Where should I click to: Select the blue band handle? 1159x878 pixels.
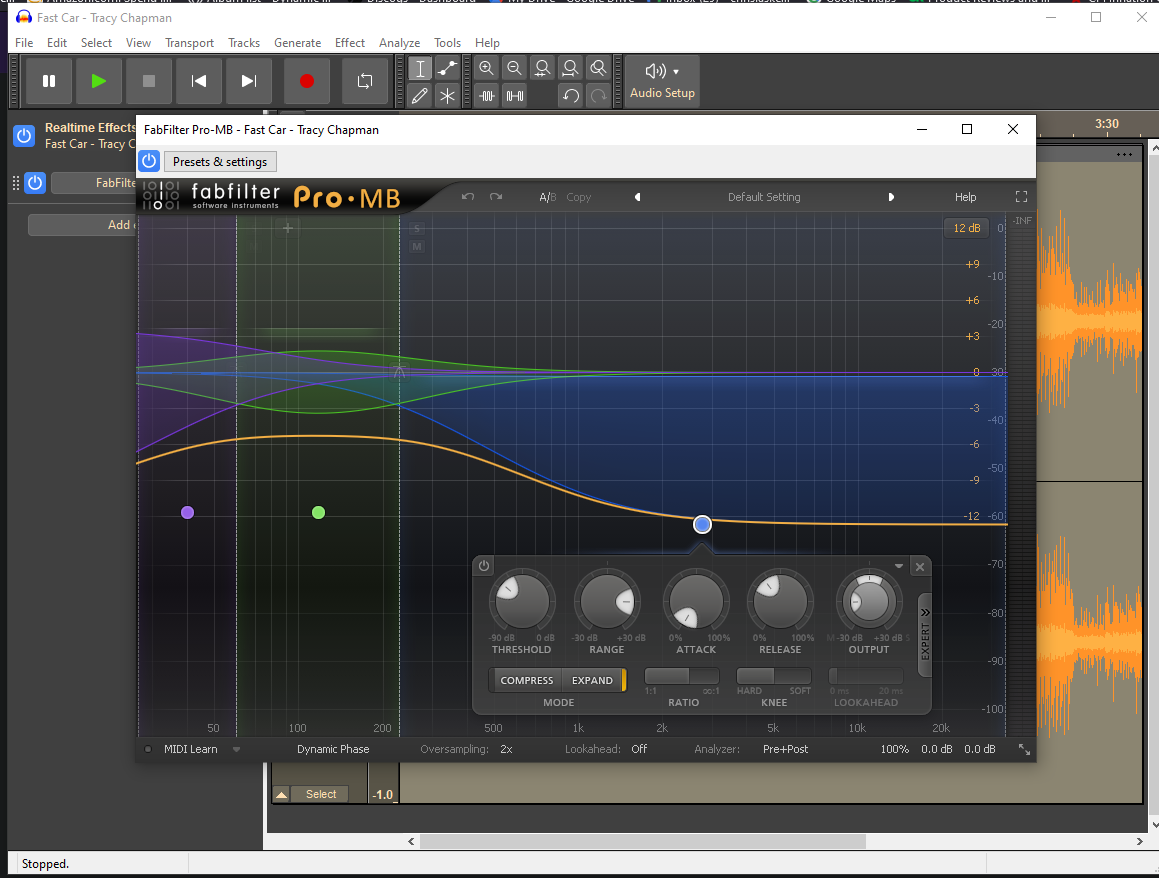[702, 524]
